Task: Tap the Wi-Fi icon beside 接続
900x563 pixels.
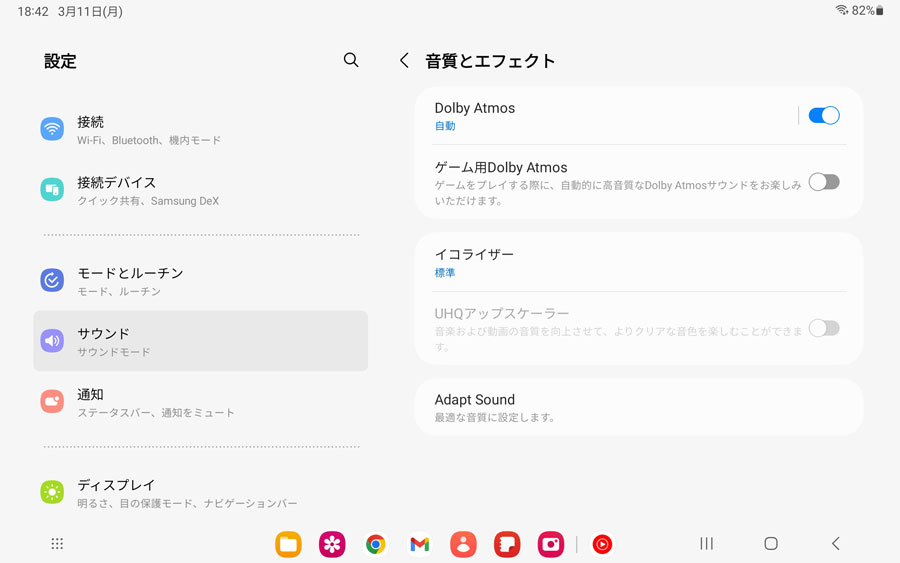Action: pyautogui.click(x=52, y=129)
